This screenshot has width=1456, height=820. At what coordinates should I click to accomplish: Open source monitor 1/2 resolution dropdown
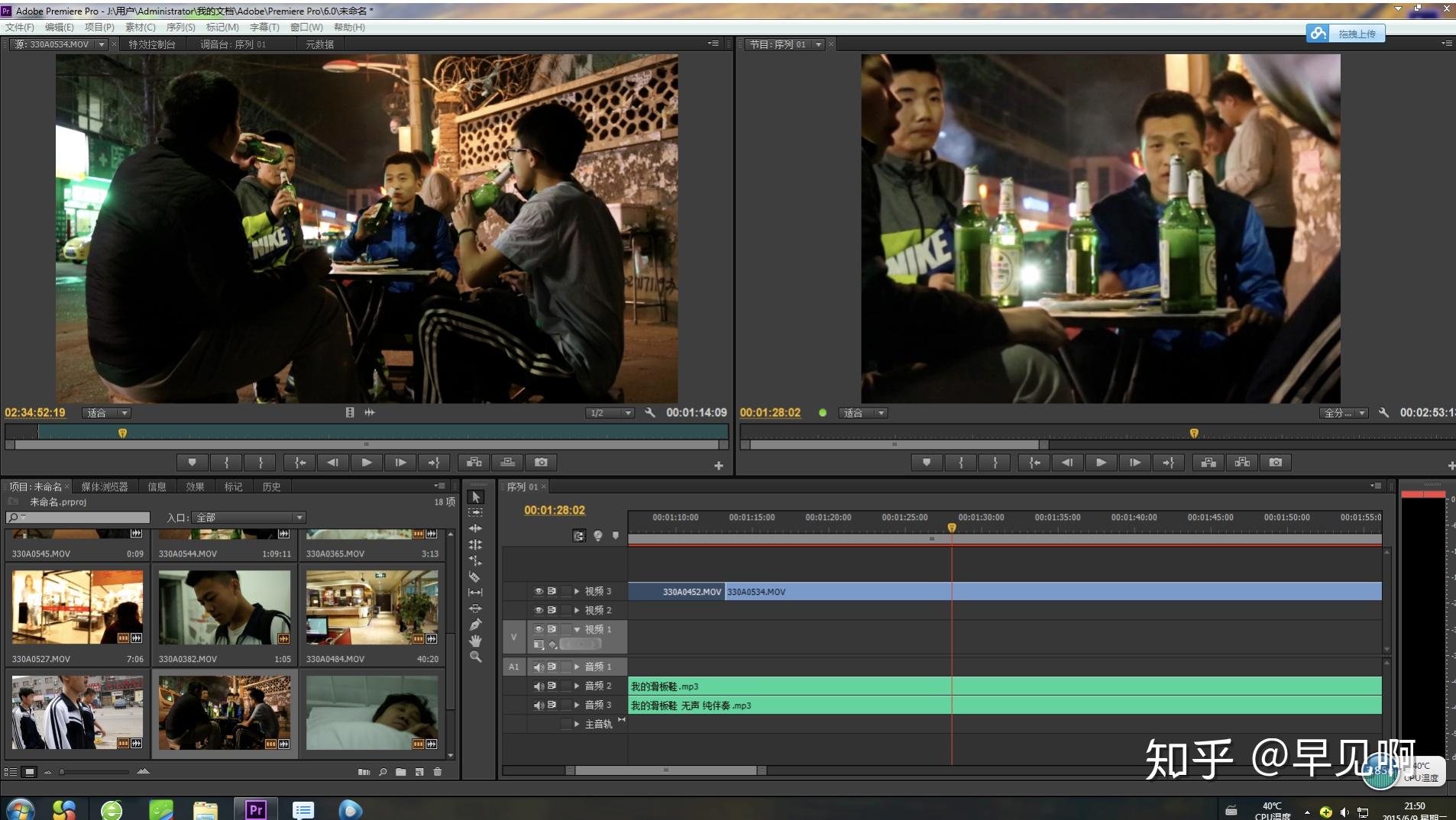click(x=610, y=413)
